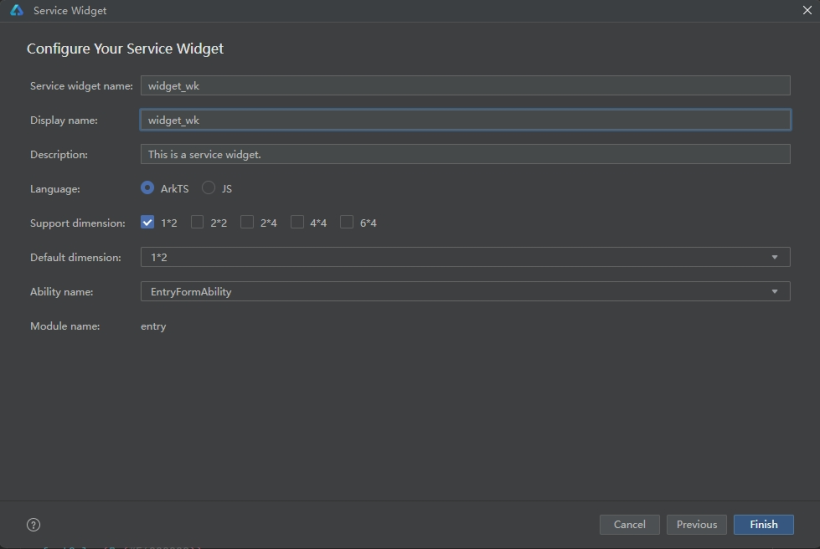Uncheck the 1*2 dimension checkbox
Screen dimensions: 820x549
[x=147, y=222]
